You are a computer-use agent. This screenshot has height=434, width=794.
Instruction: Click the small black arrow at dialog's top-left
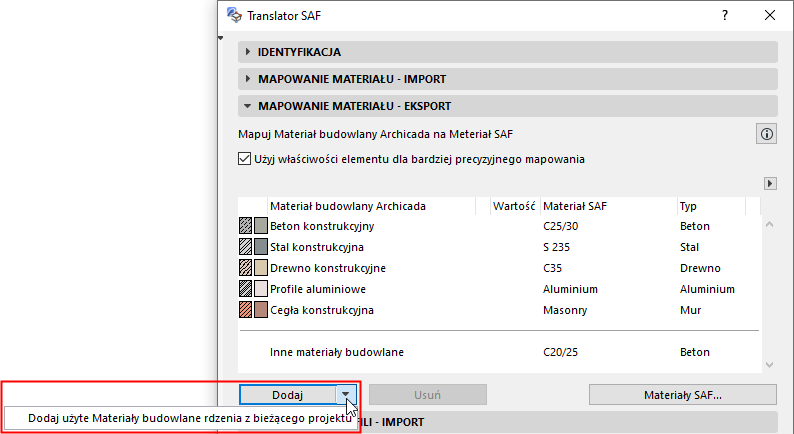[221, 38]
